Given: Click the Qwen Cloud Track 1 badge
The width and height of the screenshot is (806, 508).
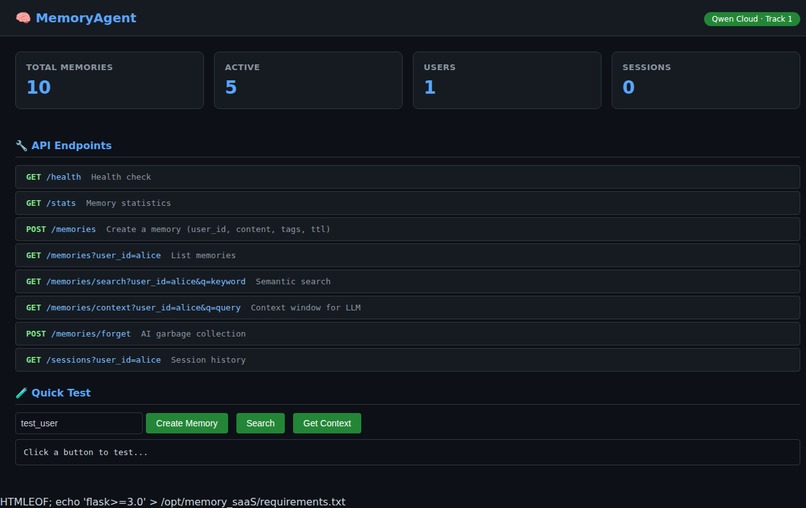Looking at the screenshot, I should (x=752, y=19).
